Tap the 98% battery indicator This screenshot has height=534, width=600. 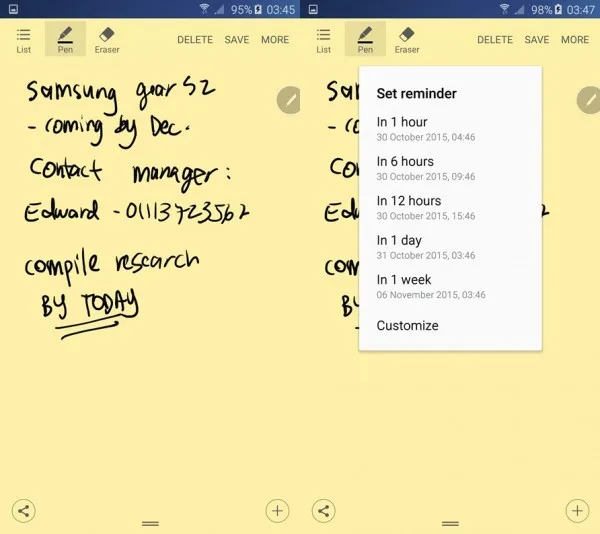pos(546,9)
